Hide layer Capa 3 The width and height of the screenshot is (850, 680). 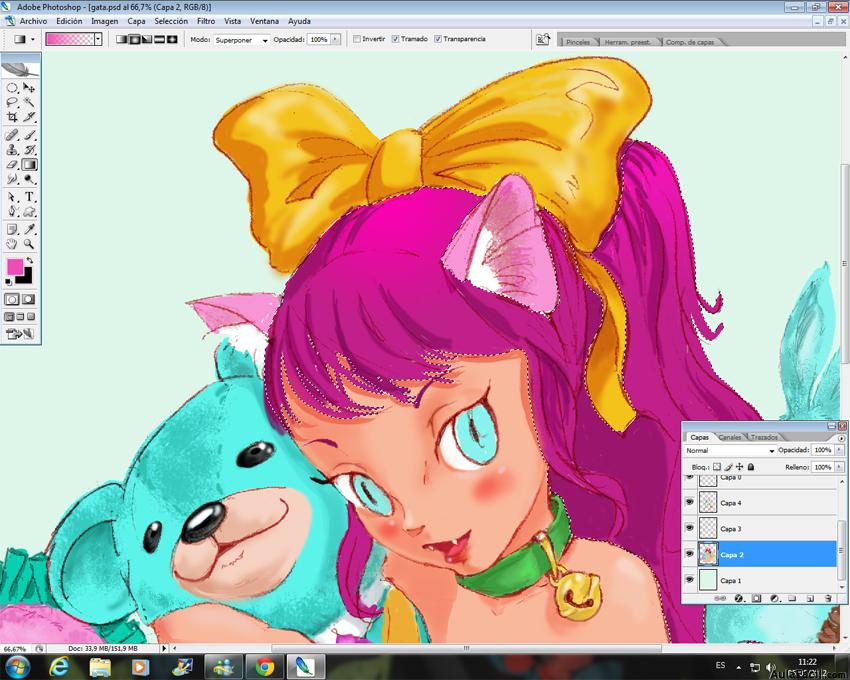tap(690, 528)
